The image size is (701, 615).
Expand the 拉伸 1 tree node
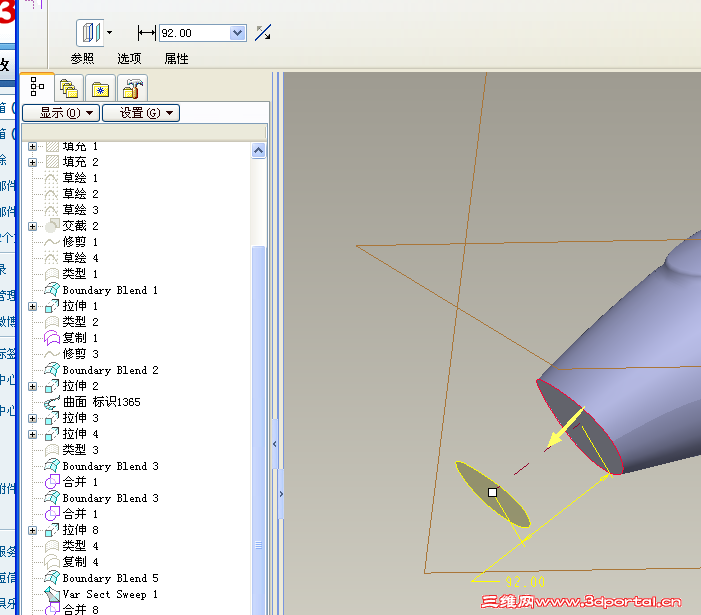click(x=32, y=306)
